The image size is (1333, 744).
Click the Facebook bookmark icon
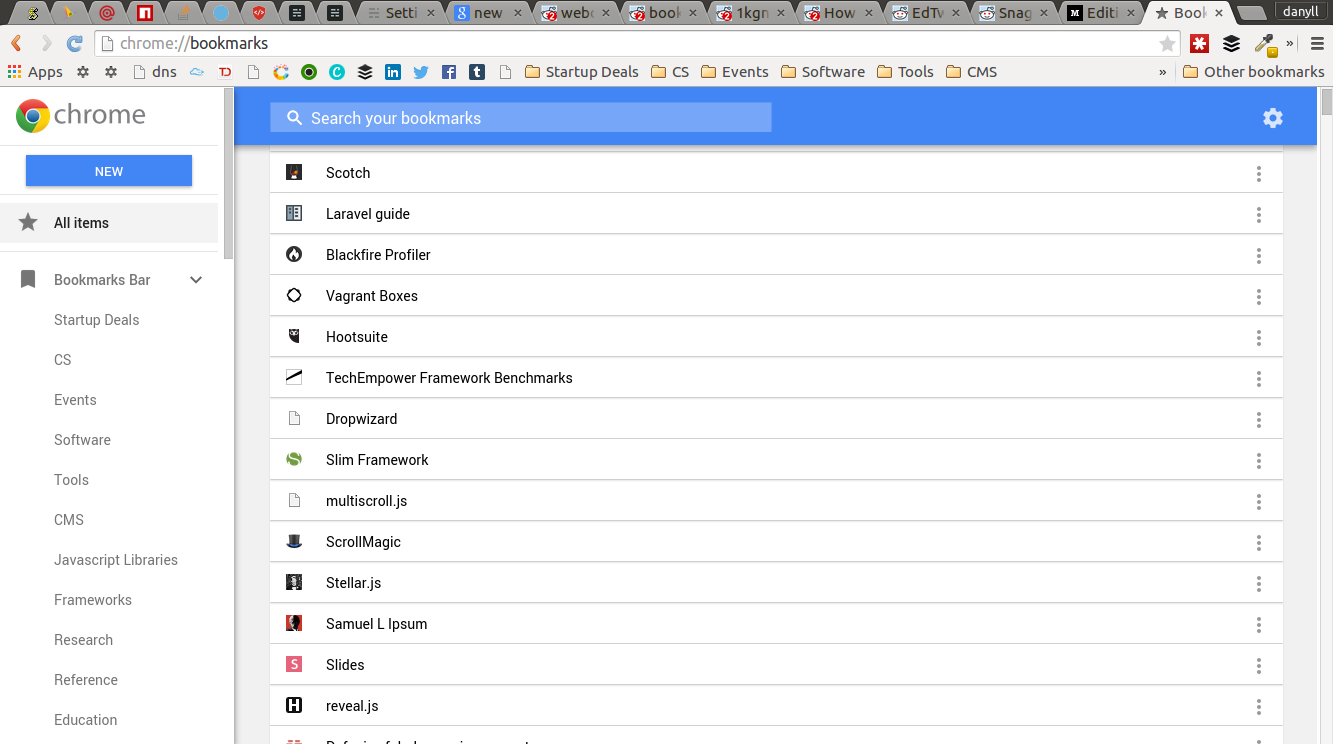coord(449,72)
